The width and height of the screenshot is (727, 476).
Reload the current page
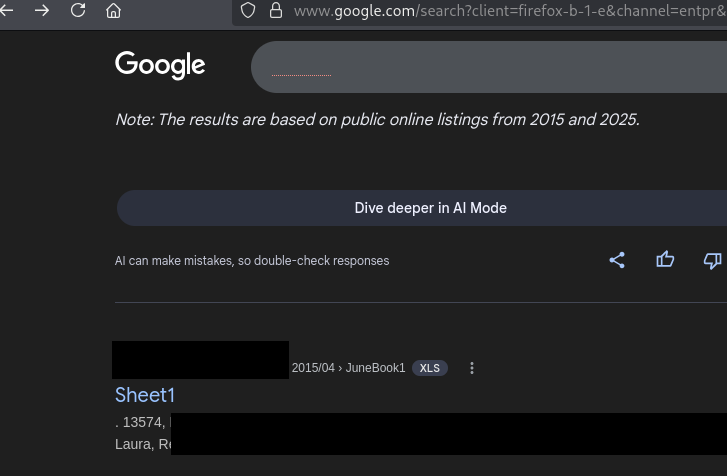(78, 10)
